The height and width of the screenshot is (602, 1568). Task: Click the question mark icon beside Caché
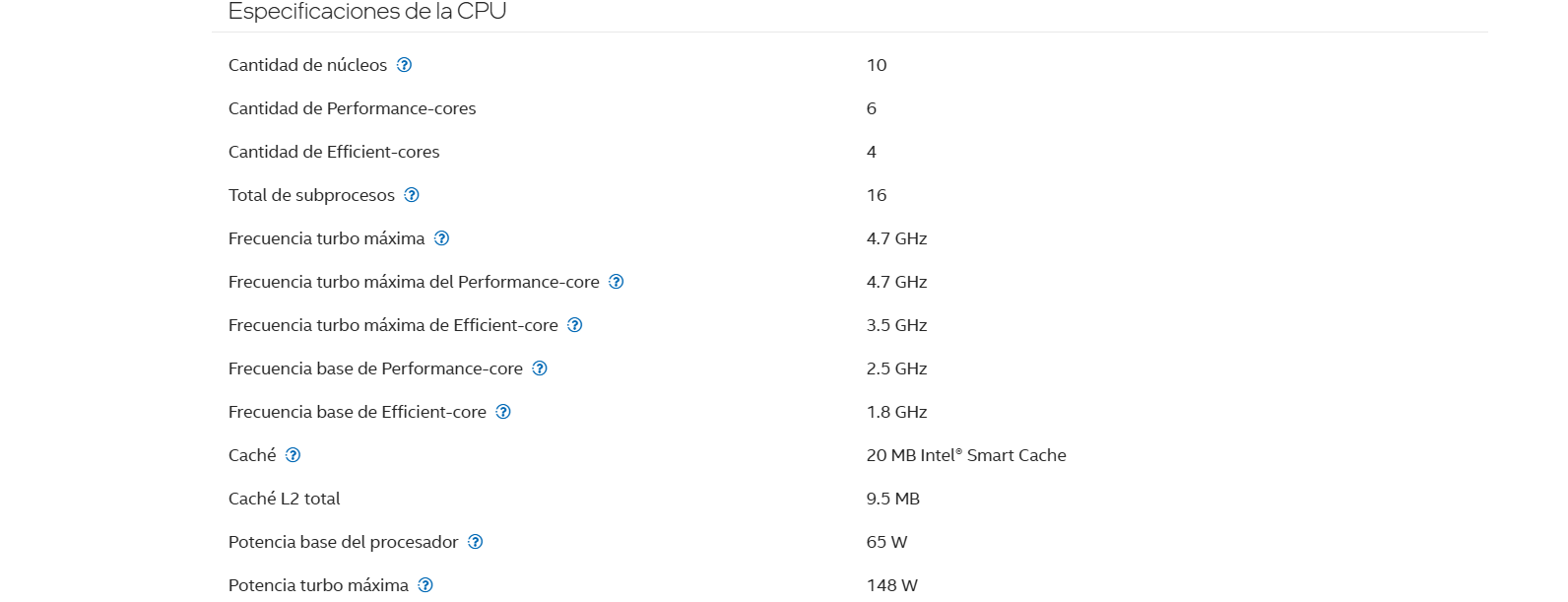(293, 455)
